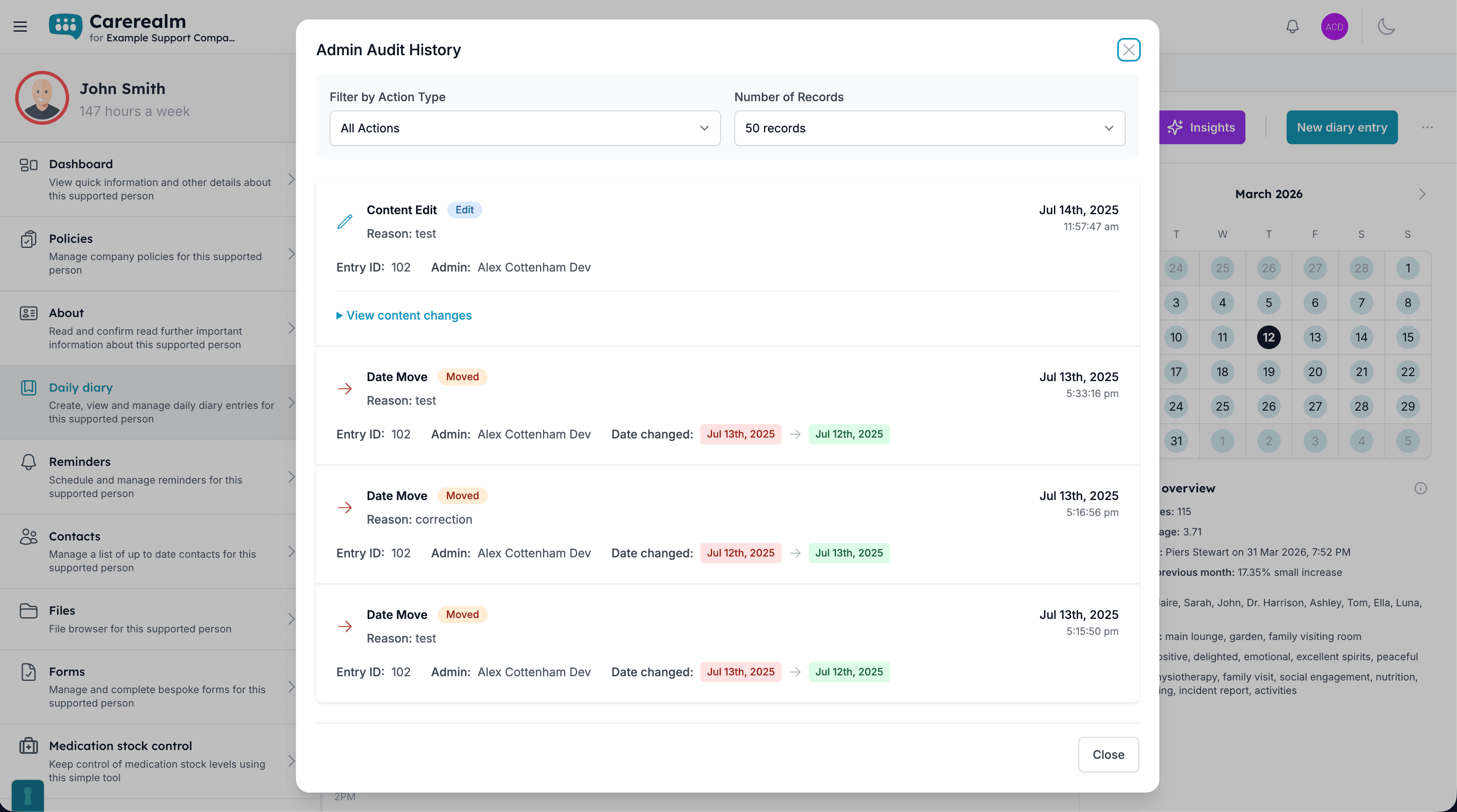Open the ACD user avatar menu
The image size is (1457, 812).
(1334, 27)
